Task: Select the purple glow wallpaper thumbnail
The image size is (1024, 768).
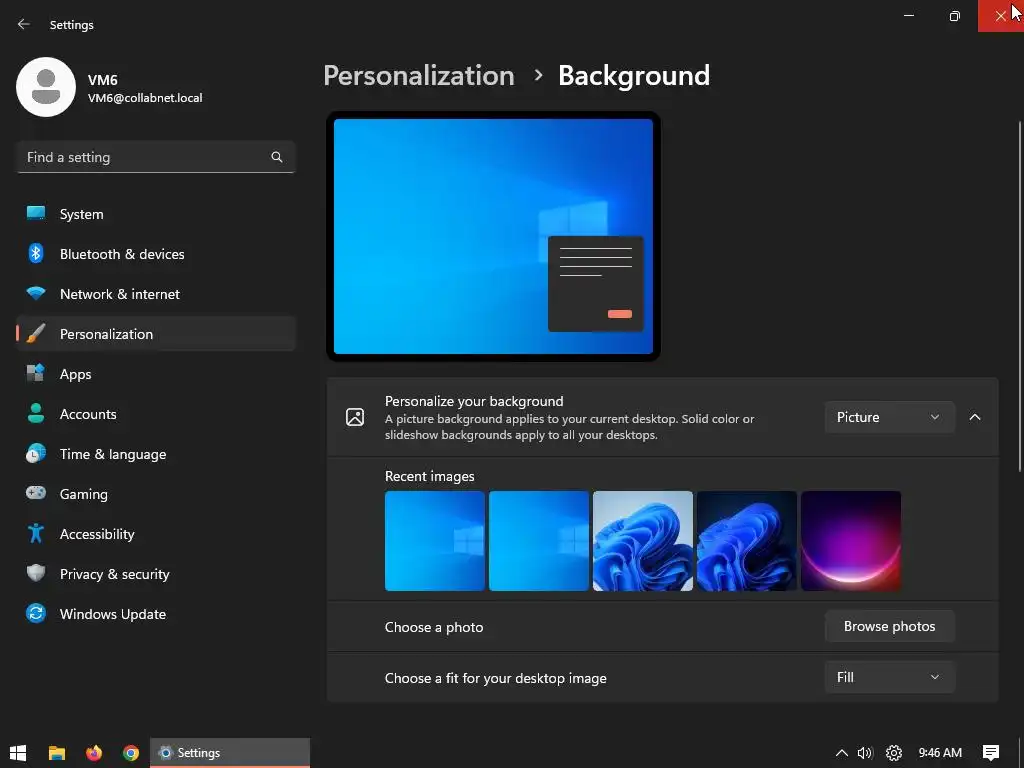Action: (851, 541)
